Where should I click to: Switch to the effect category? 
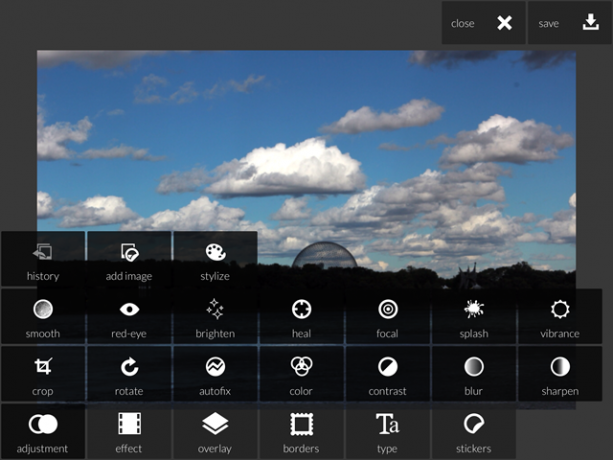[x=129, y=431]
